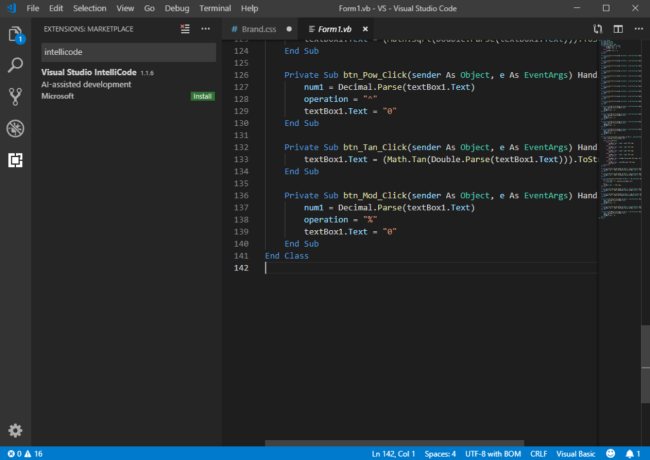Open the Go menu

(x=149, y=8)
